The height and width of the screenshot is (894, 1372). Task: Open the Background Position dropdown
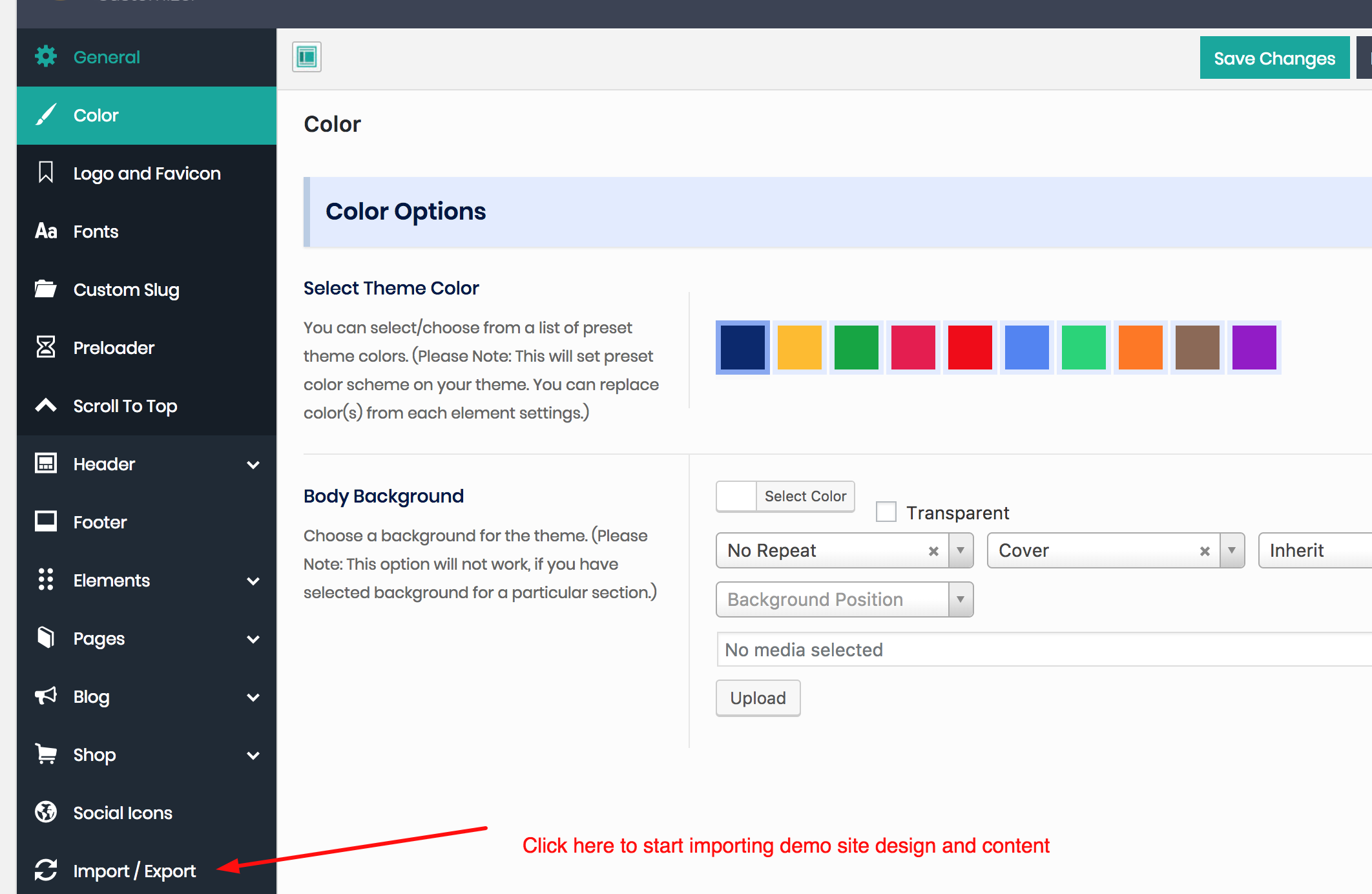tap(844, 599)
